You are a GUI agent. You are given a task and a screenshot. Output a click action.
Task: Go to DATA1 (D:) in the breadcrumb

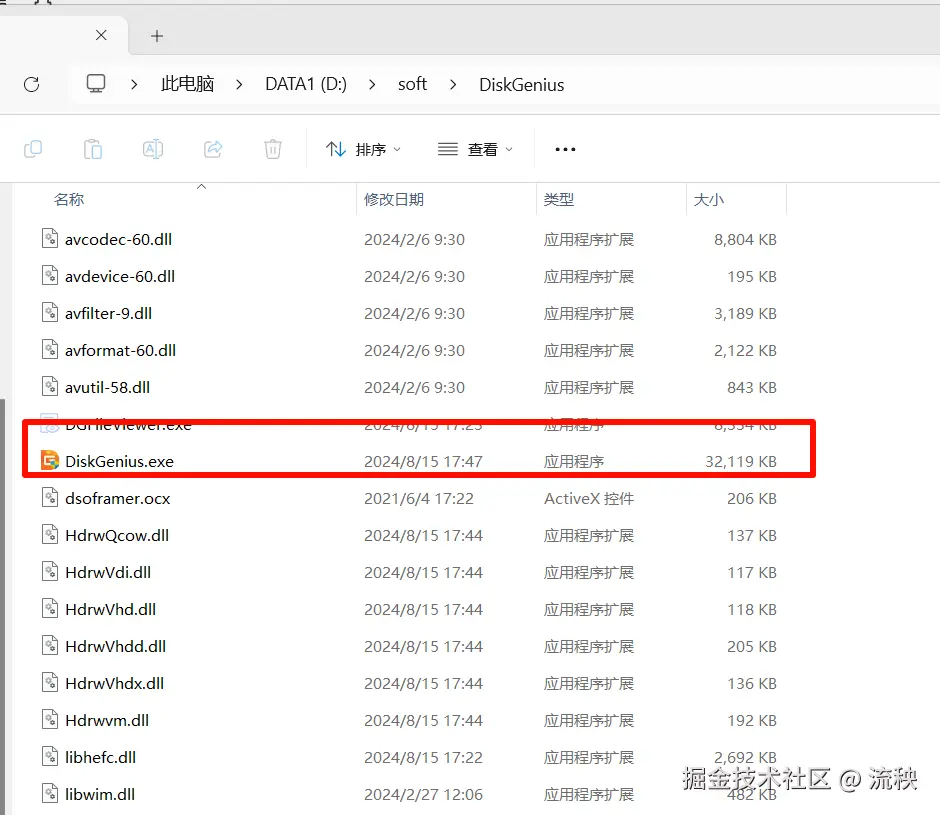[306, 84]
